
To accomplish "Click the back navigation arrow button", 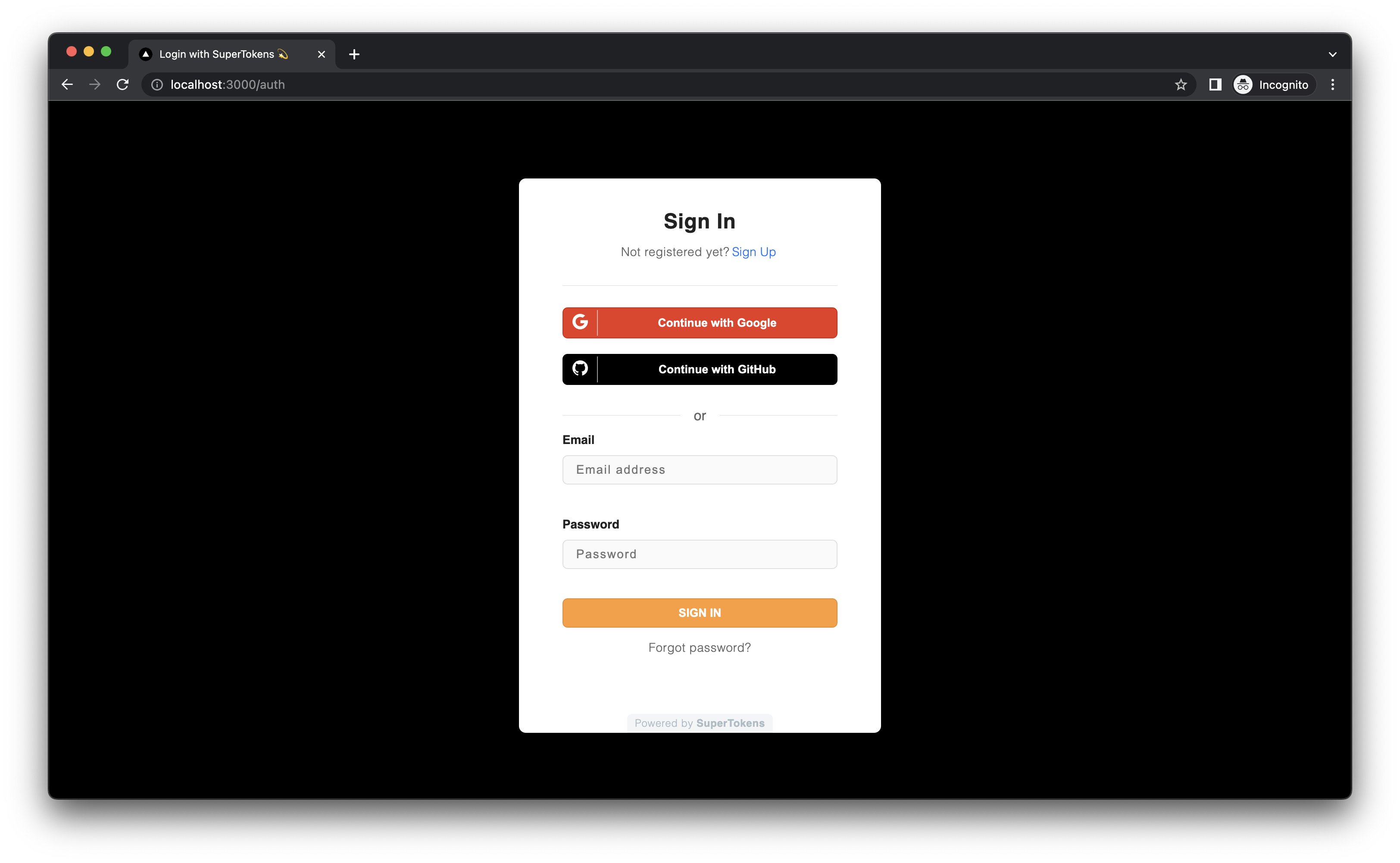I will point(66,84).
